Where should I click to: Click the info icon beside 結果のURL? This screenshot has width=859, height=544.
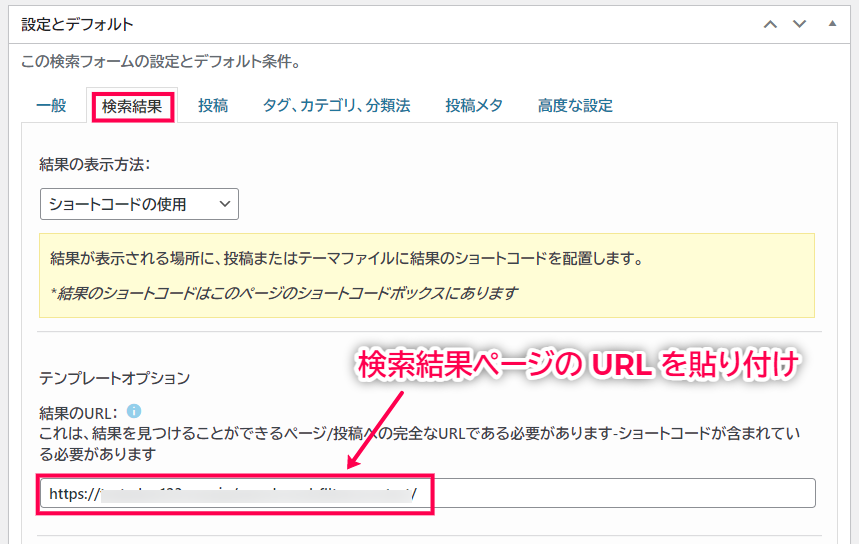tap(134, 411)
